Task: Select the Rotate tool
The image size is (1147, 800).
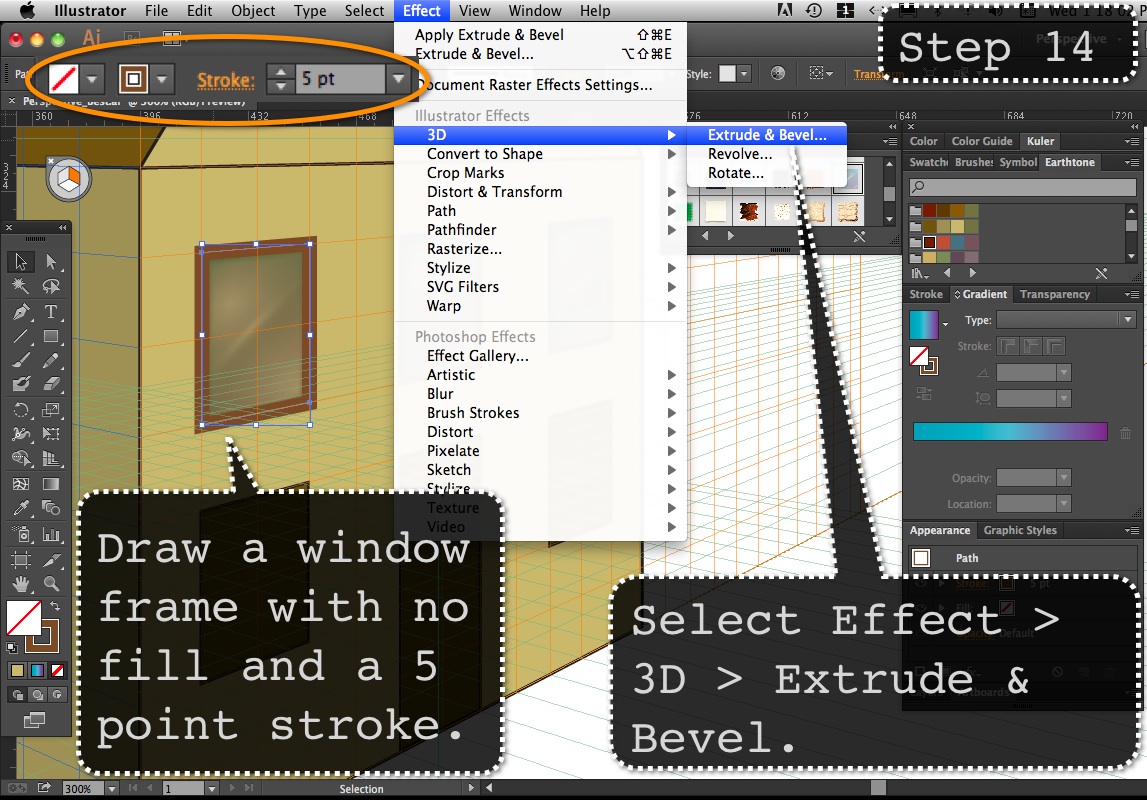Action: 20,410
